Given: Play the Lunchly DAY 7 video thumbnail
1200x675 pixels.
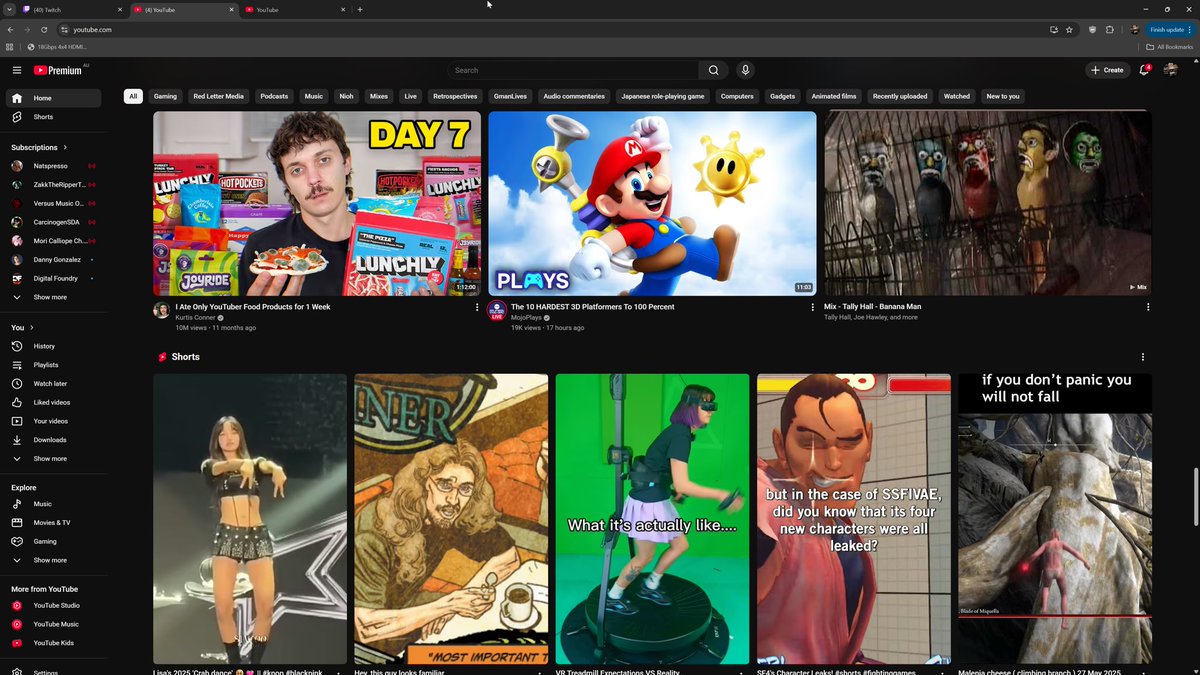Looking at the screenshot, I should (317, 203).
